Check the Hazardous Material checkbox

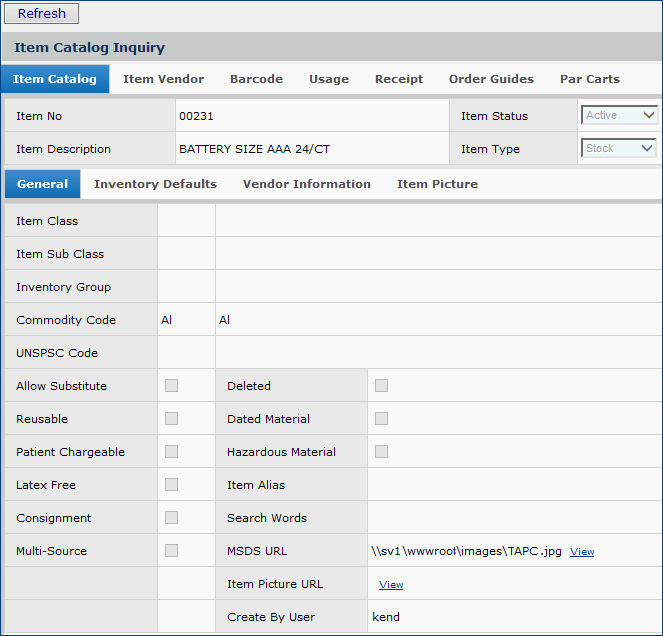click(x=381, y=452)
